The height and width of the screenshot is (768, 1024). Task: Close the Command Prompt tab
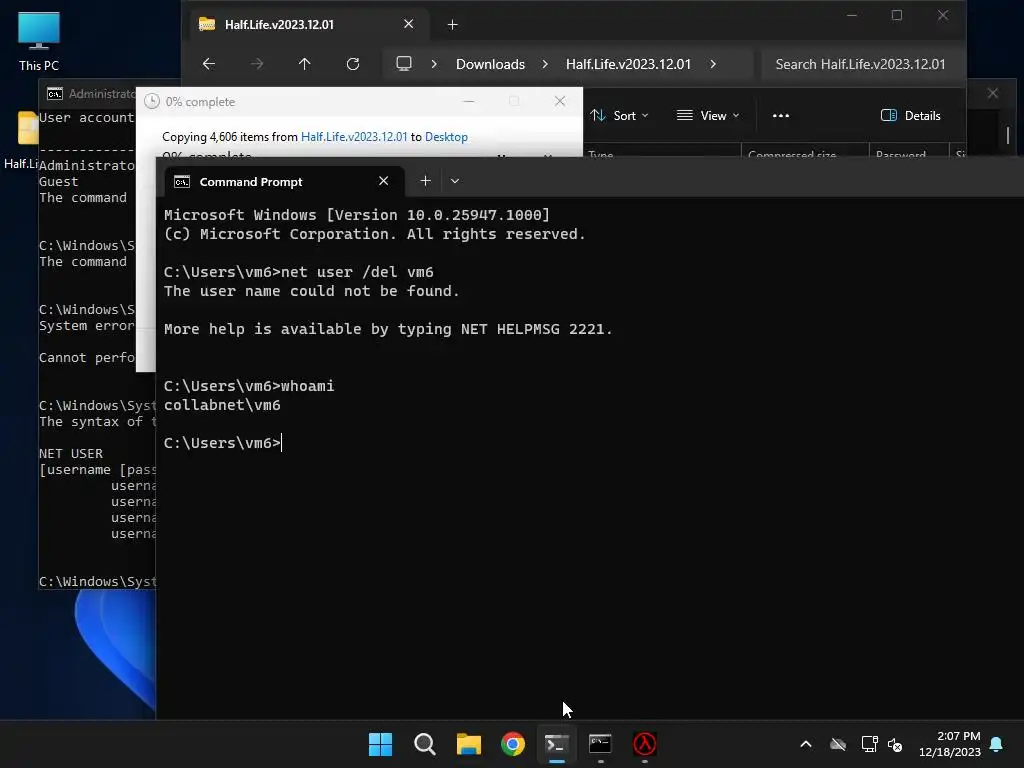click(x=384, y=181)
